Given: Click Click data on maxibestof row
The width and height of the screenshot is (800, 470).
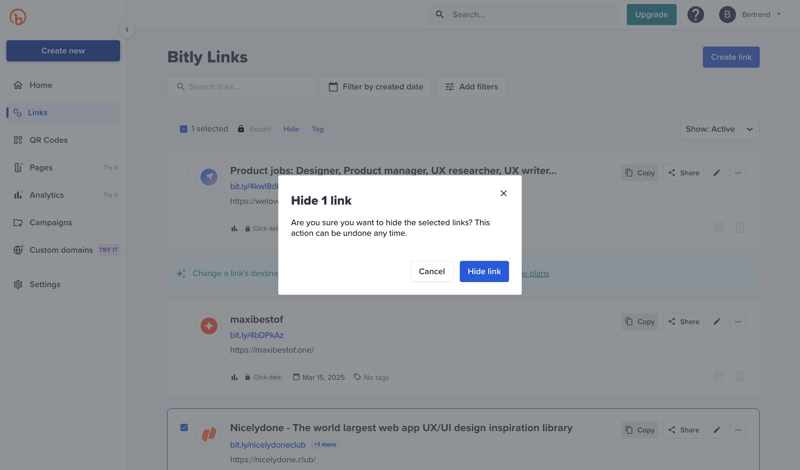Looking at the screenshot, I should pos(263,378).
